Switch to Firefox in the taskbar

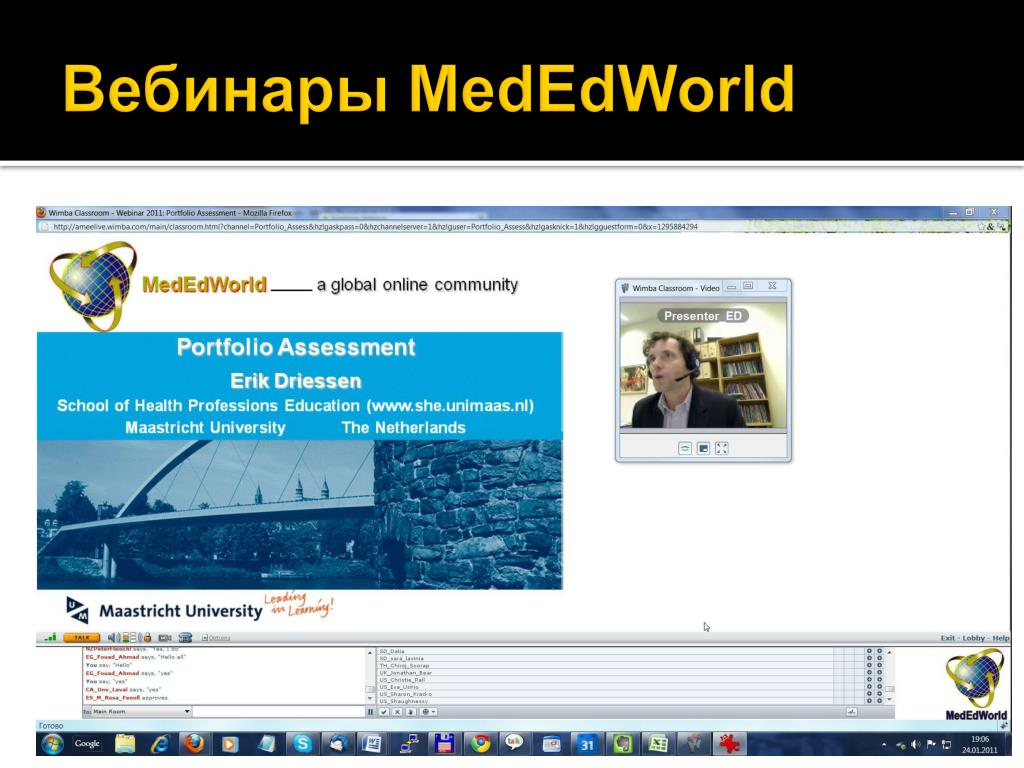[x=194, y=744]
